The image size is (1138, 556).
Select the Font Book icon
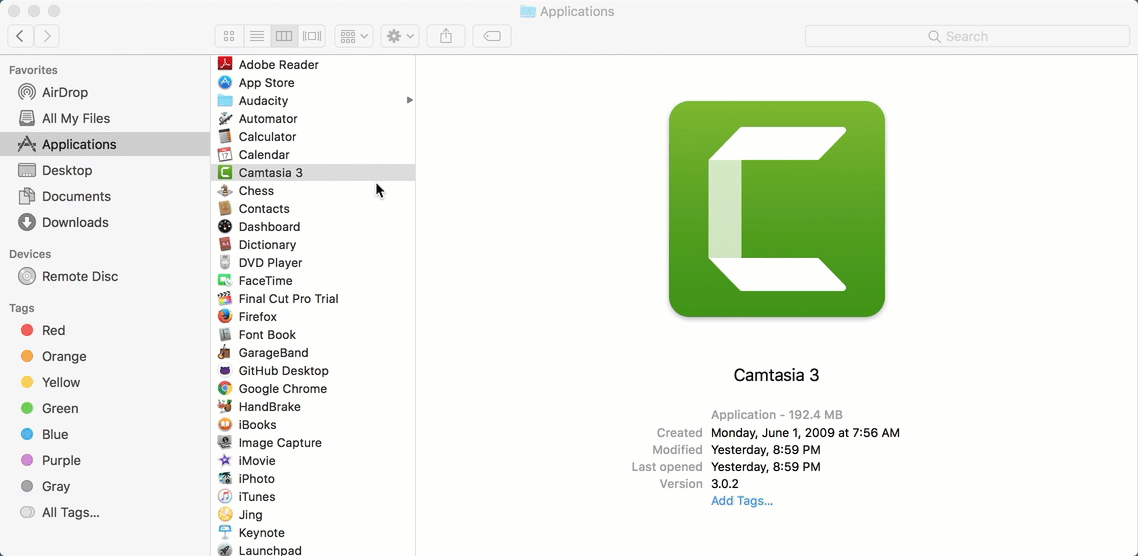coord(225,335)
